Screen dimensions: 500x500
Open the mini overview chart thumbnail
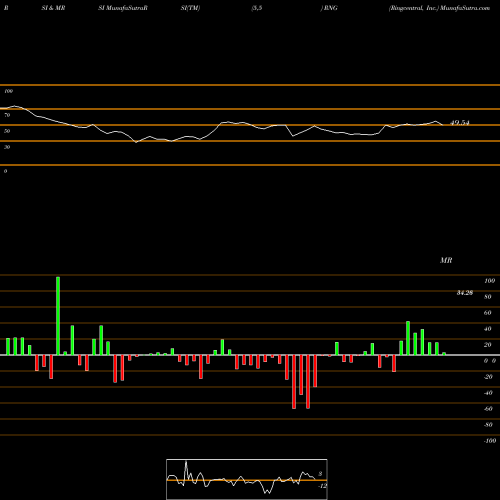coord(247,479)
